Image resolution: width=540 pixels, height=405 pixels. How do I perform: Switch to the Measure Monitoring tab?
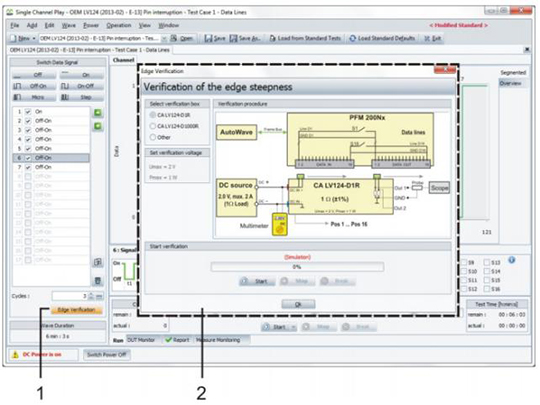click(219, 340)
